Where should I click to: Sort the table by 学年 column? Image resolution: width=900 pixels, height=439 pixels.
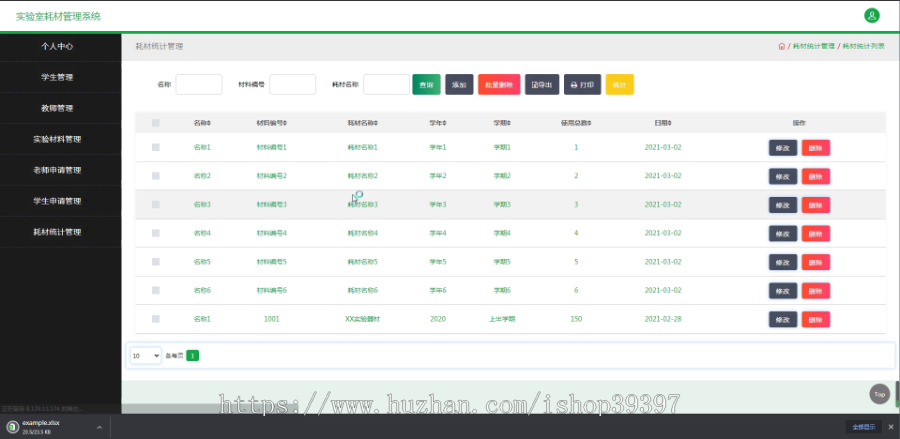(438, 123)
